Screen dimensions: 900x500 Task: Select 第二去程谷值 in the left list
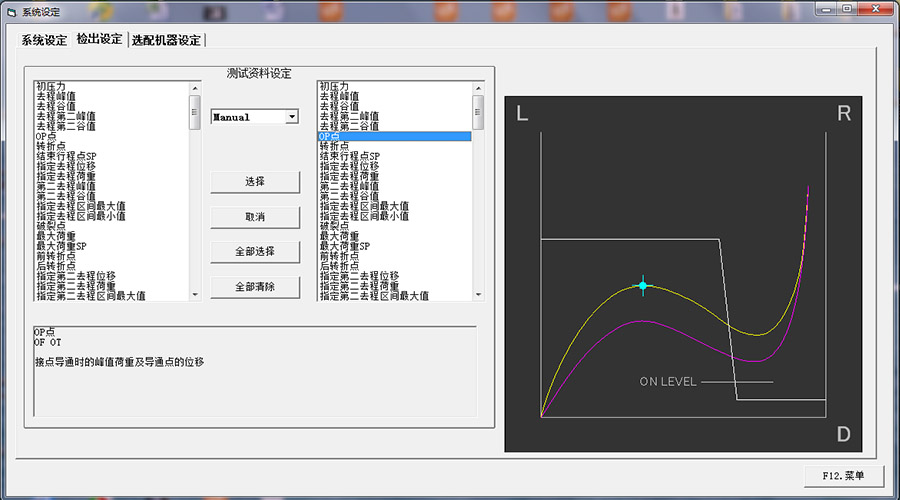click(x=66, y=196)
